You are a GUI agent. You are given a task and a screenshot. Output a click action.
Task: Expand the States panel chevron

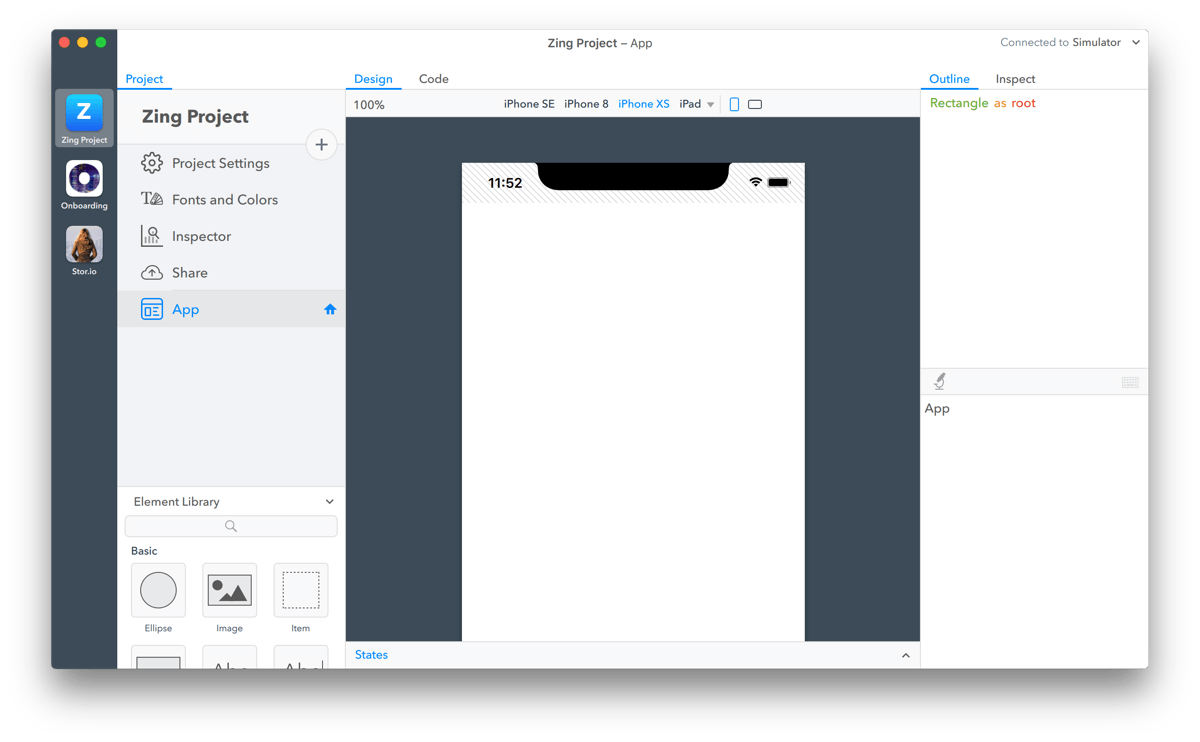coord(905,656)
